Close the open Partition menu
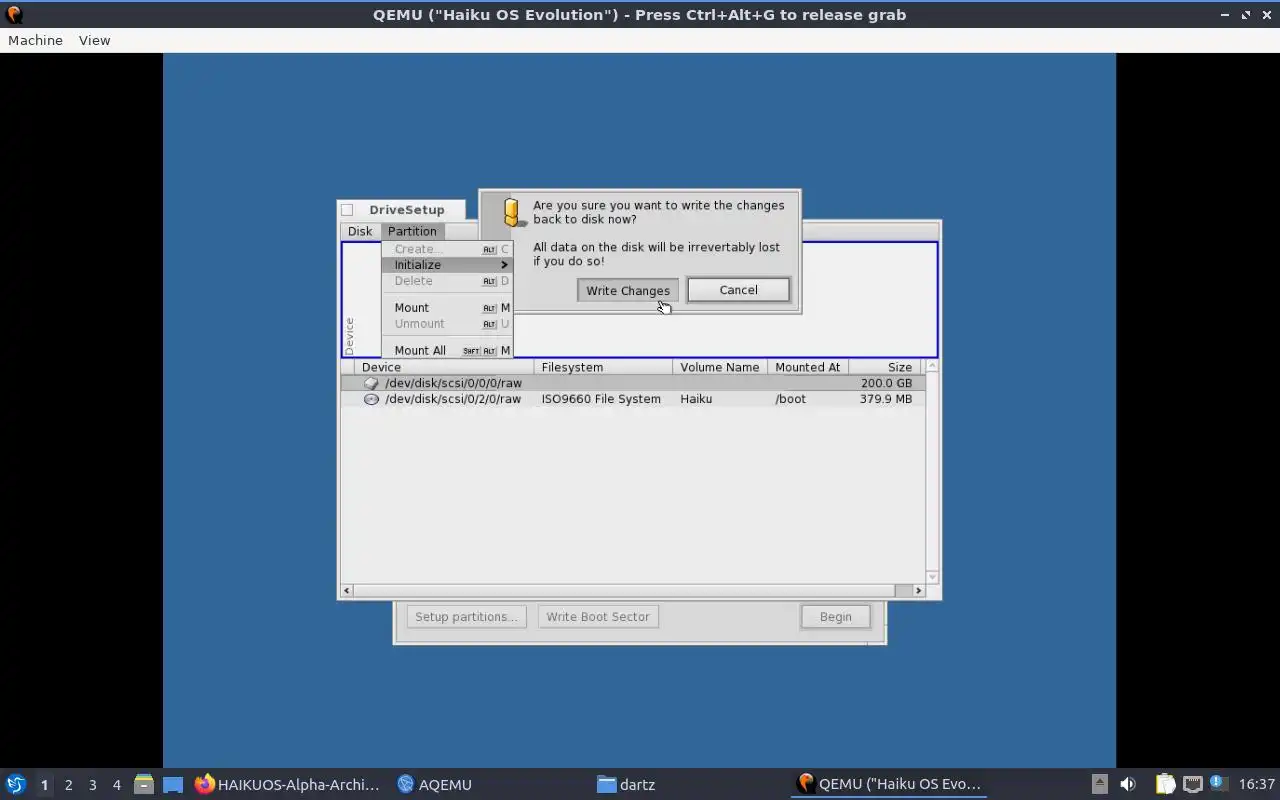Screen dimensions: 1280x800 [x=412, y=231]
